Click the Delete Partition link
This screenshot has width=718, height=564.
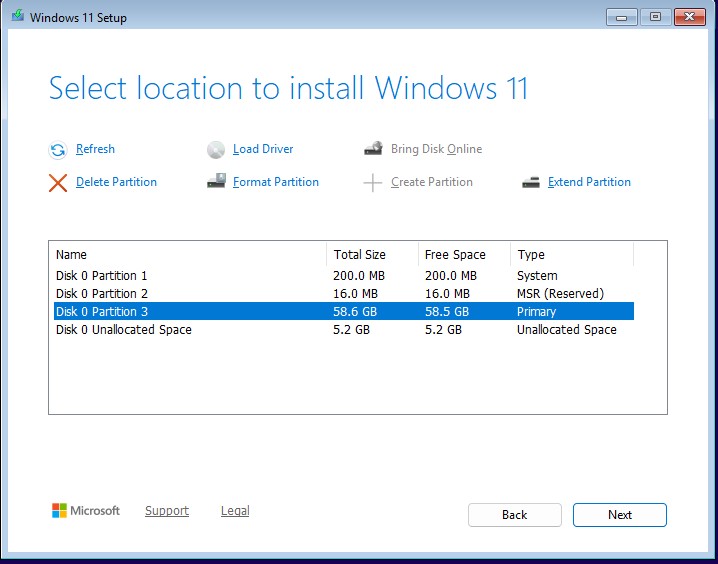tap(116, 182)
